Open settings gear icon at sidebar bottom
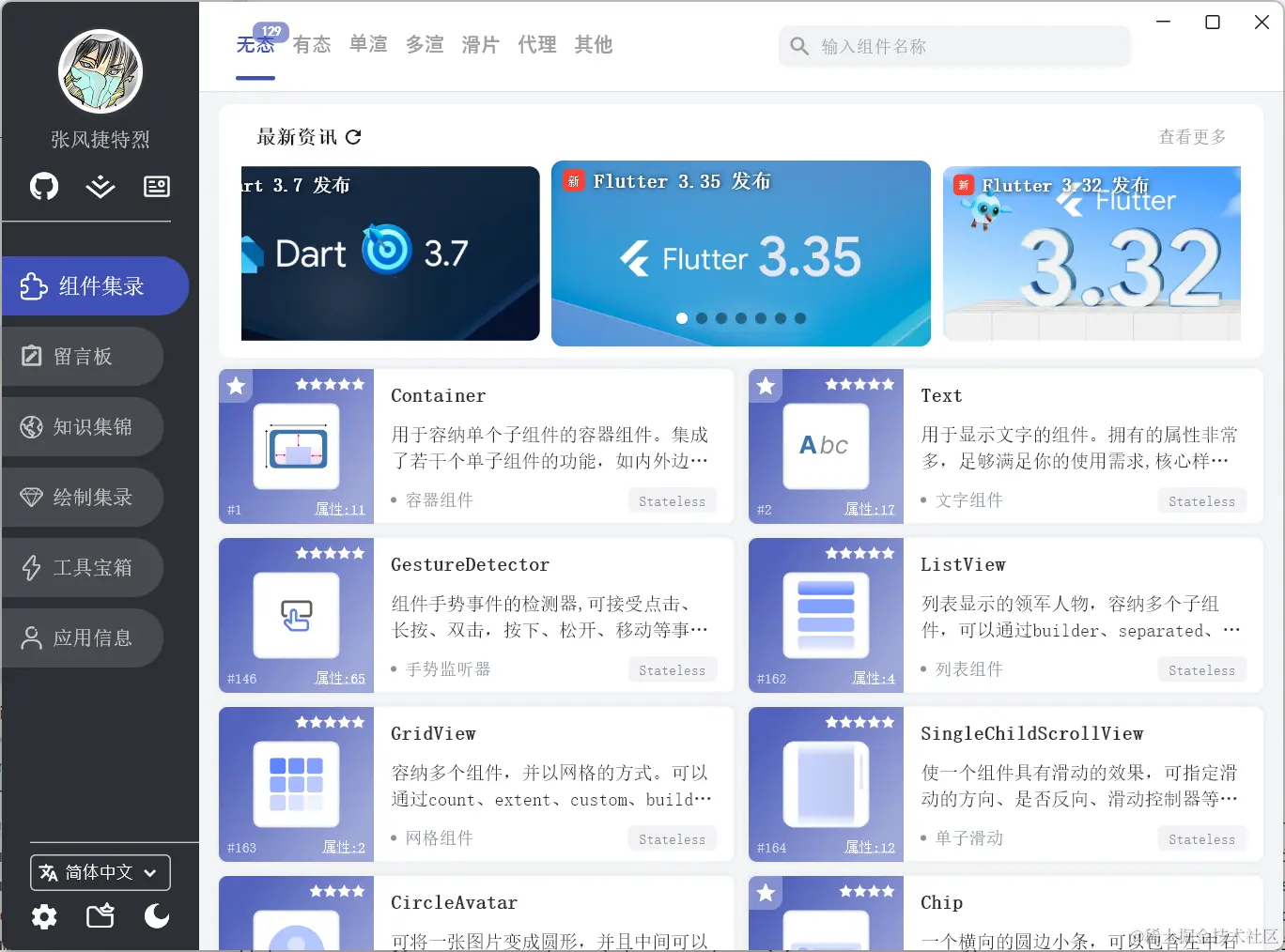Image resolution: width=1285 pixels, height=952 pixels. pyautogui.click(x=44, y=916)
